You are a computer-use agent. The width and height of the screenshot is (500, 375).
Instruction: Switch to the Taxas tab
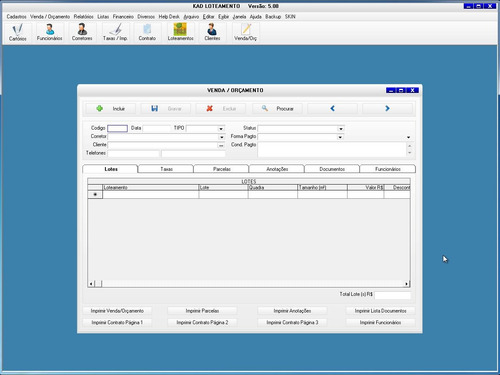[x=166, y=169]
